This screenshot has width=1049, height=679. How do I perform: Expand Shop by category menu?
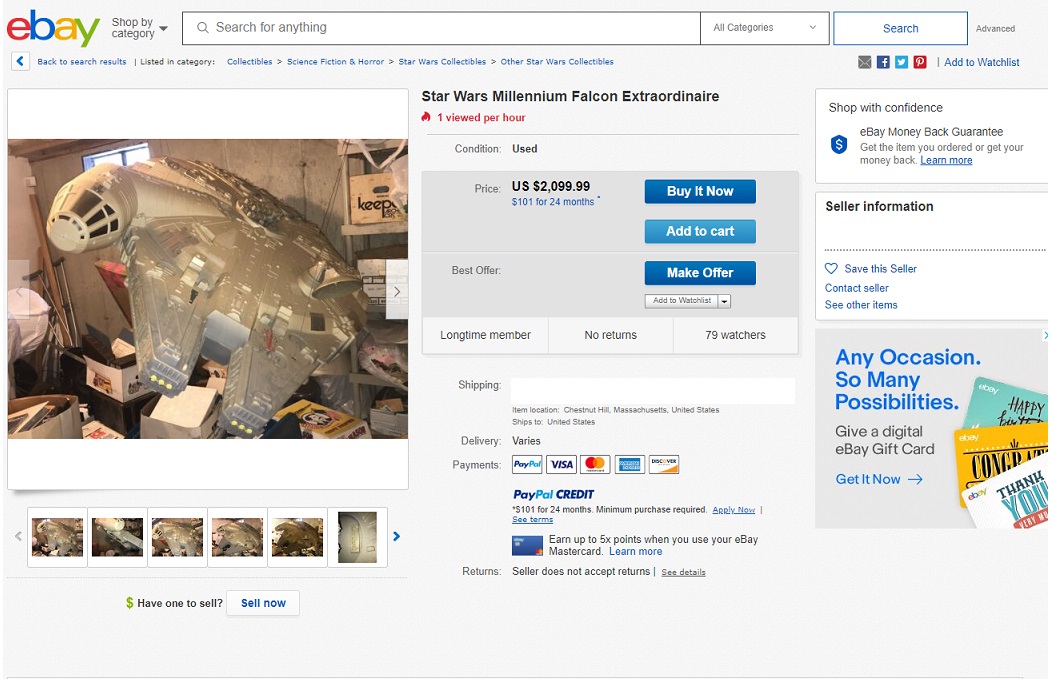139,28
